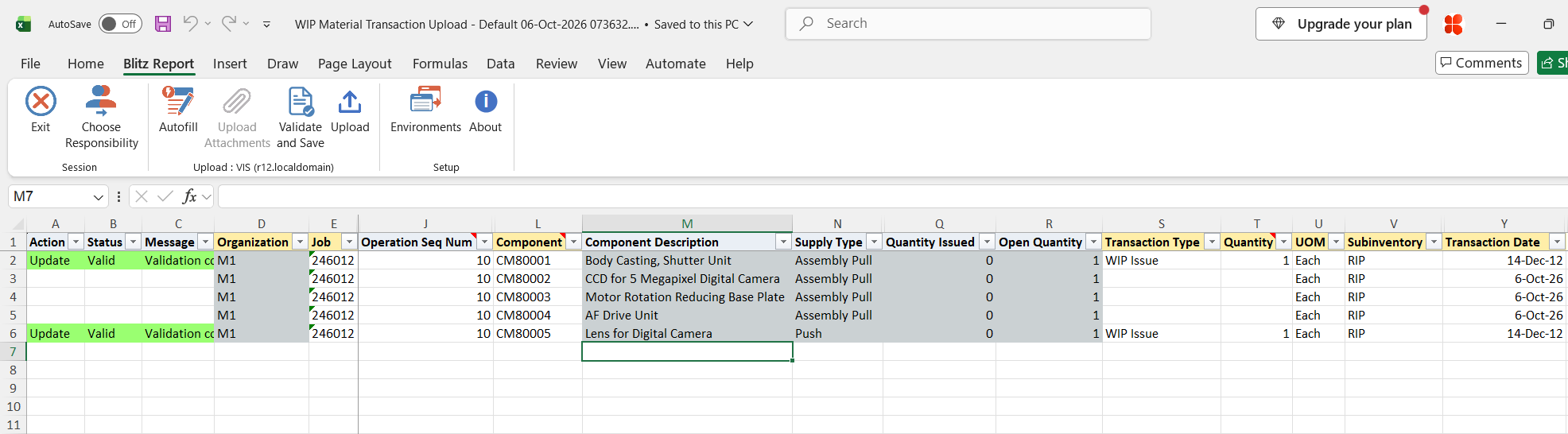Select the 'Push' supply type cell
This screenshot has width=1568, height=434.
pos(837,334)
